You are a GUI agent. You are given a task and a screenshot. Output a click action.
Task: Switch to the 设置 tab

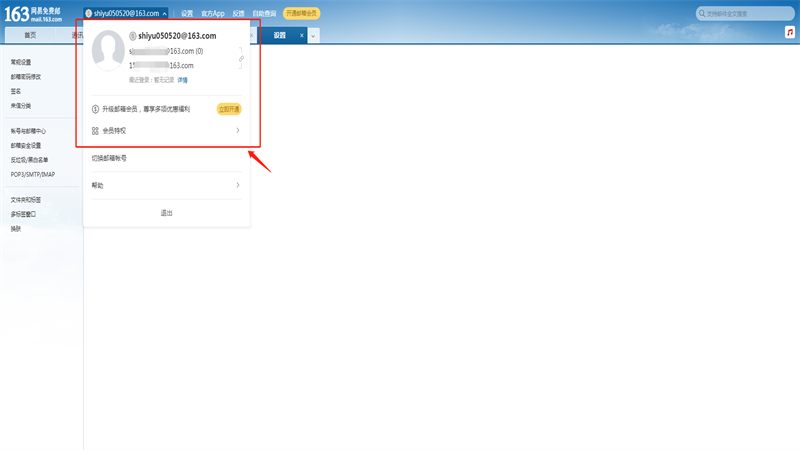coord(280,35)
